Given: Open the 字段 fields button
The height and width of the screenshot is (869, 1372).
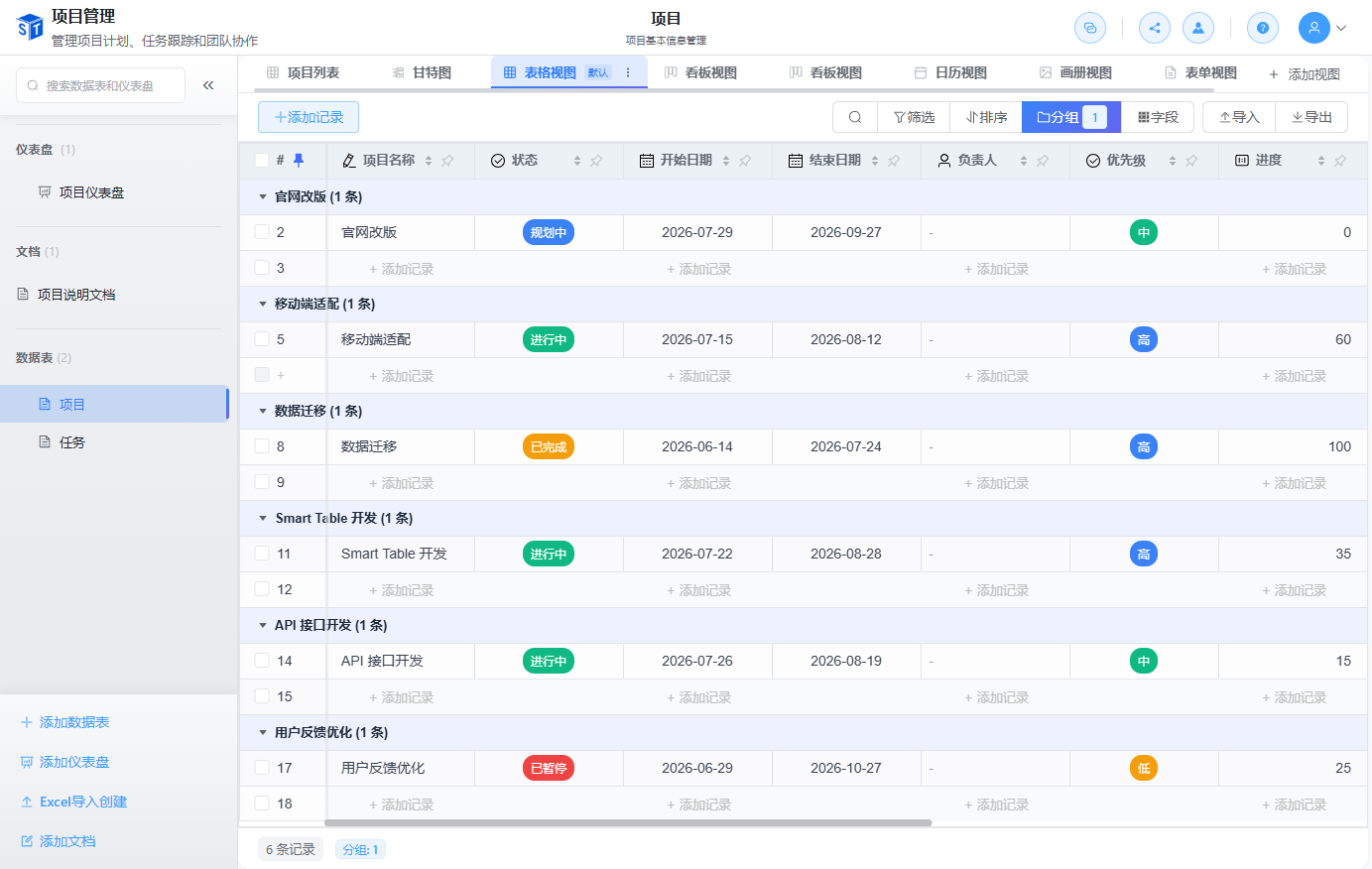Looking at the screenshot, I should (x=1158, y=117).
